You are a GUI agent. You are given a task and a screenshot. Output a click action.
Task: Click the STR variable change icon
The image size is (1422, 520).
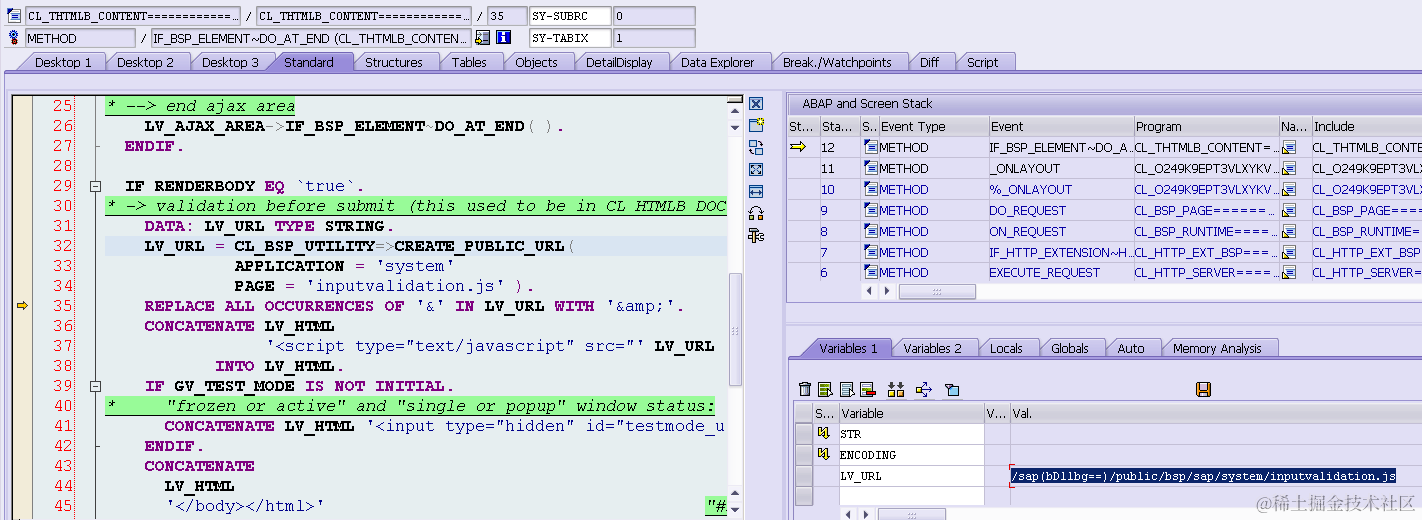(x=825, y=434)
